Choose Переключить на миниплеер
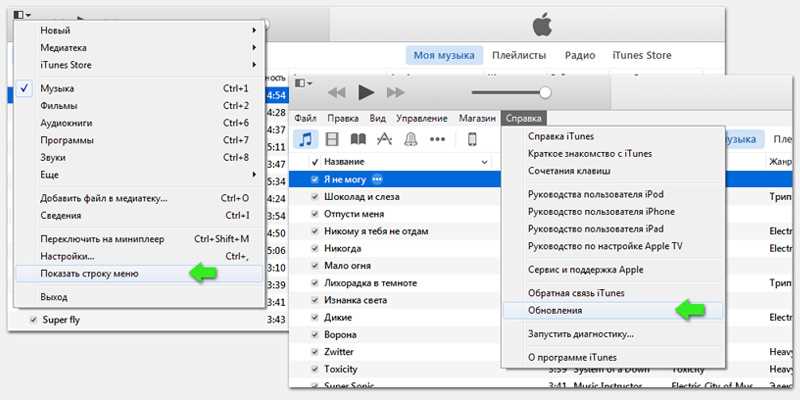The image size is (800, 400). tap(140, 239)
